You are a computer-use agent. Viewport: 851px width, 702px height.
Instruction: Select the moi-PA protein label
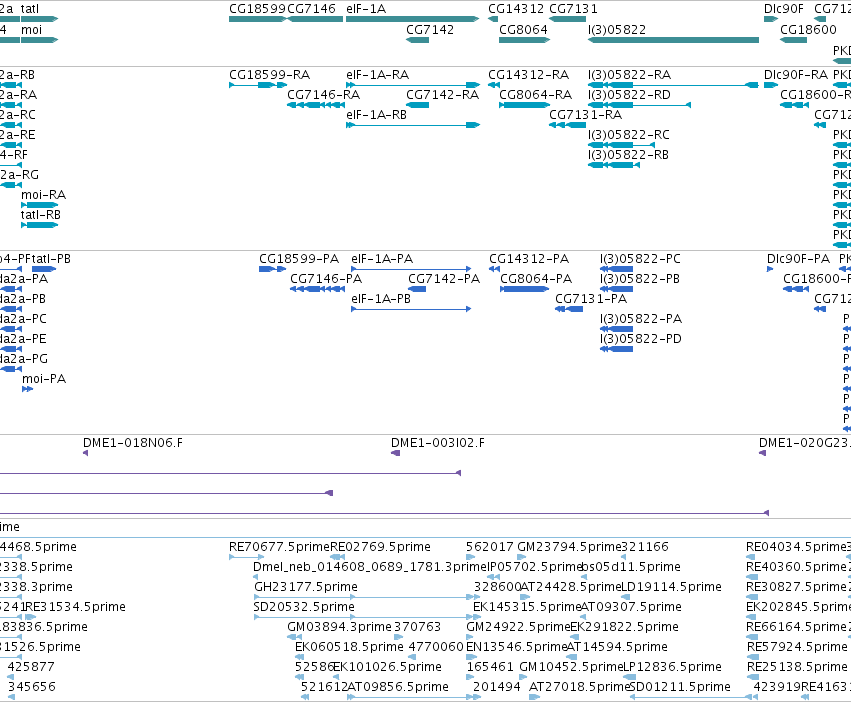click(x=44, y=378)
